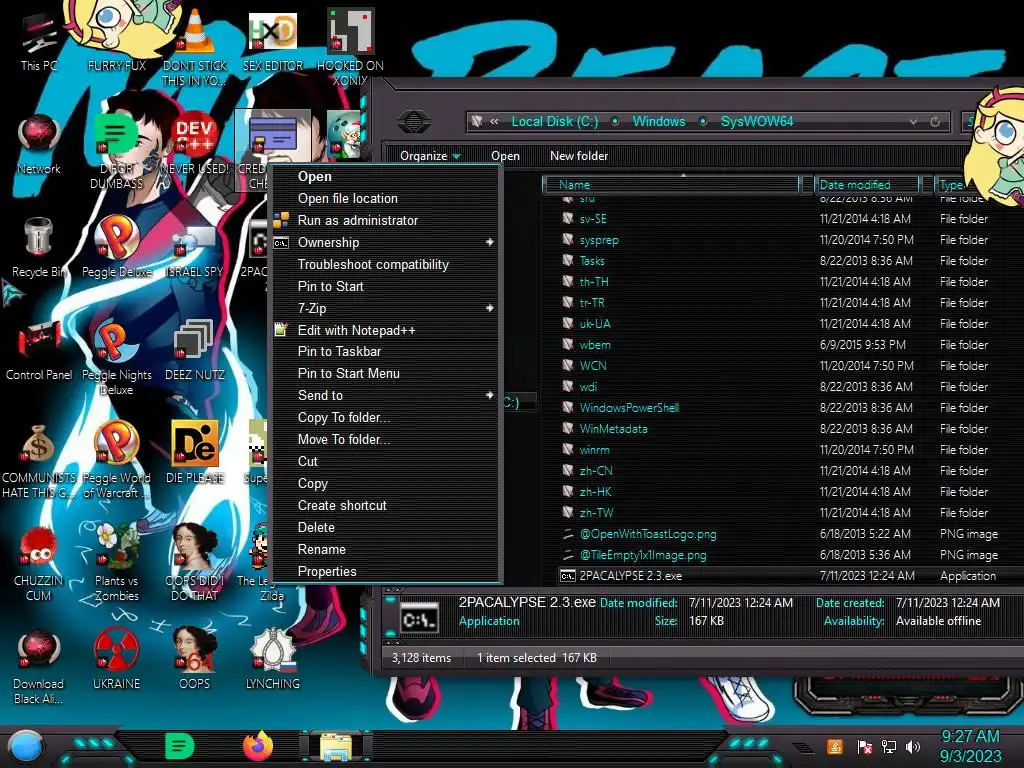Click Windows in the address path

tap(659, 121)
